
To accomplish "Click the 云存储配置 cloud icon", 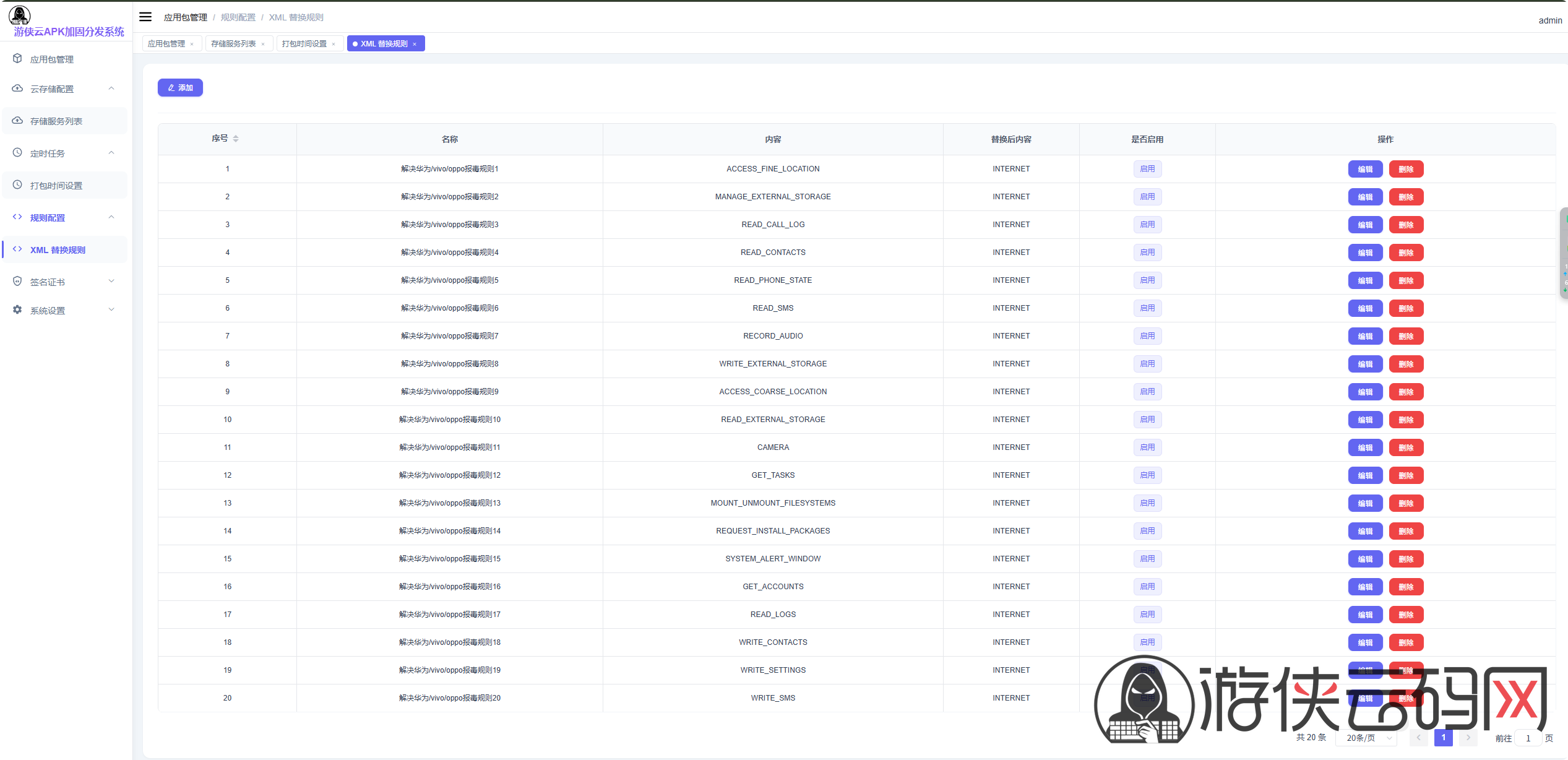I will pyautogui.click(x=17, y=89).
